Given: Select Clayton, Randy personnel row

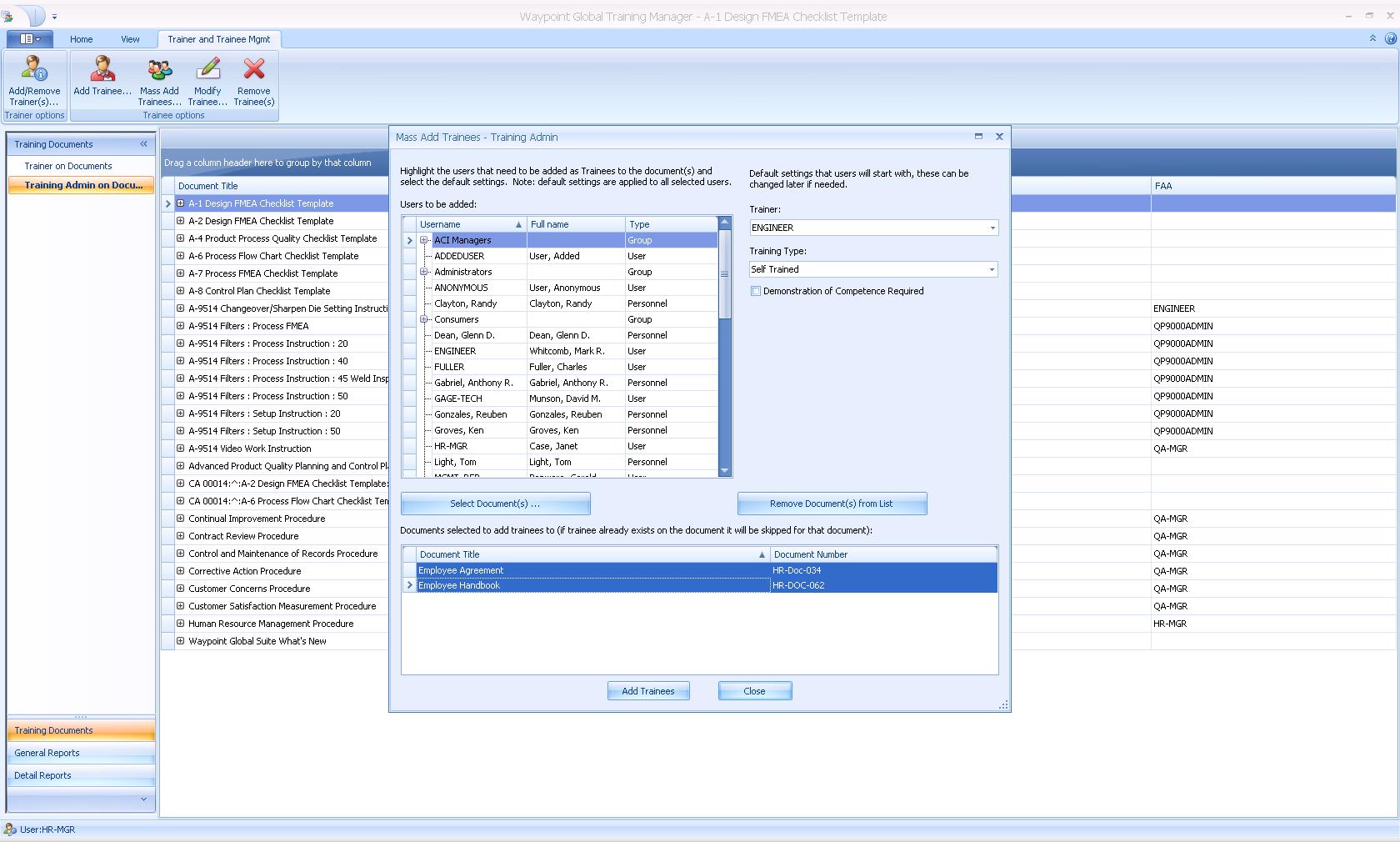Looking at the screenshot, I should (x=559, y=303).
